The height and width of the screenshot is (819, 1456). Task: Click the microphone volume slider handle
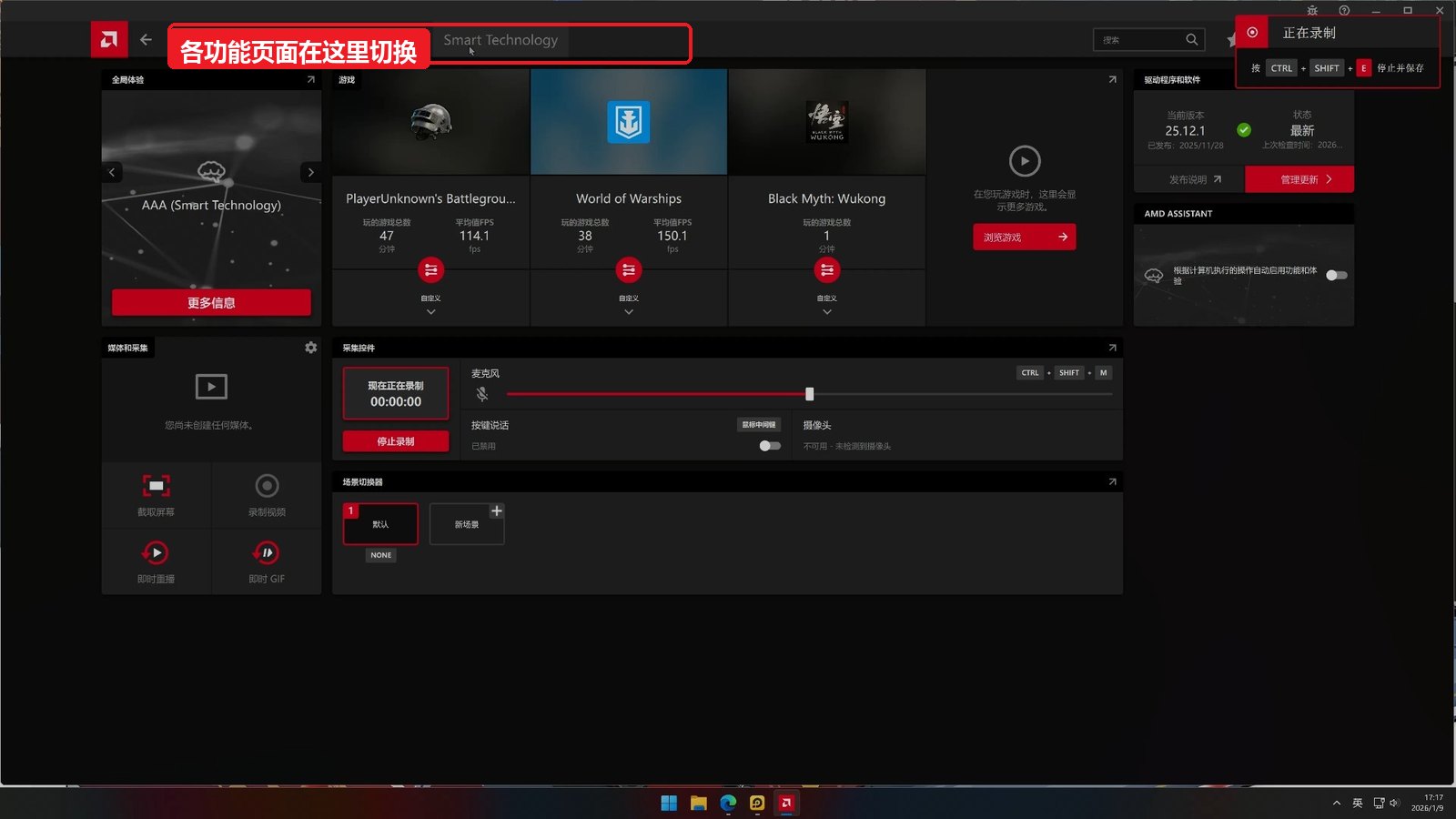coord(810,394)
